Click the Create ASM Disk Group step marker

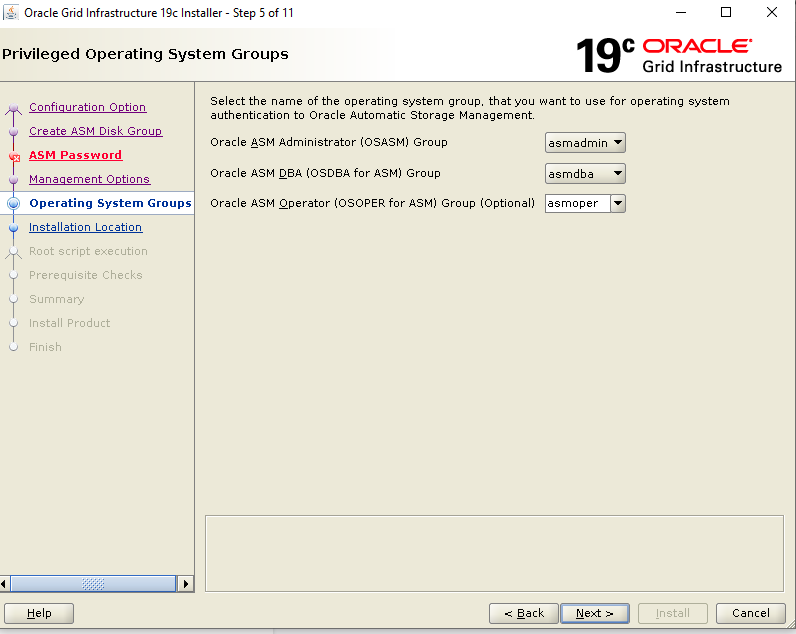click(x=14, y=132)
